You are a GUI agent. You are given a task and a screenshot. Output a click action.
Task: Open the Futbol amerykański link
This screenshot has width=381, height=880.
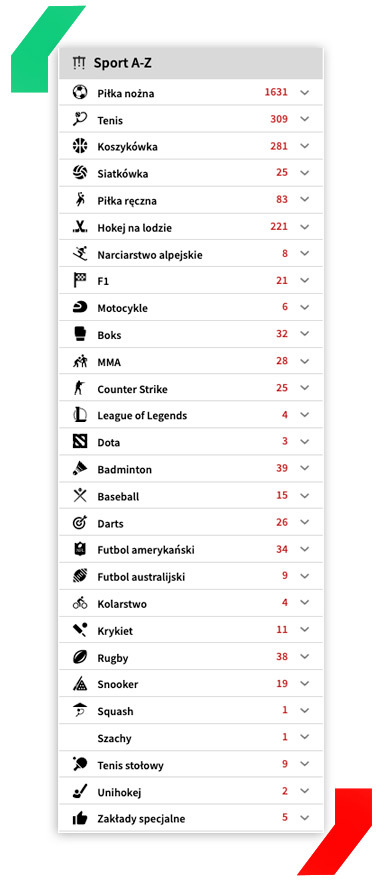[x=191, y=549]
